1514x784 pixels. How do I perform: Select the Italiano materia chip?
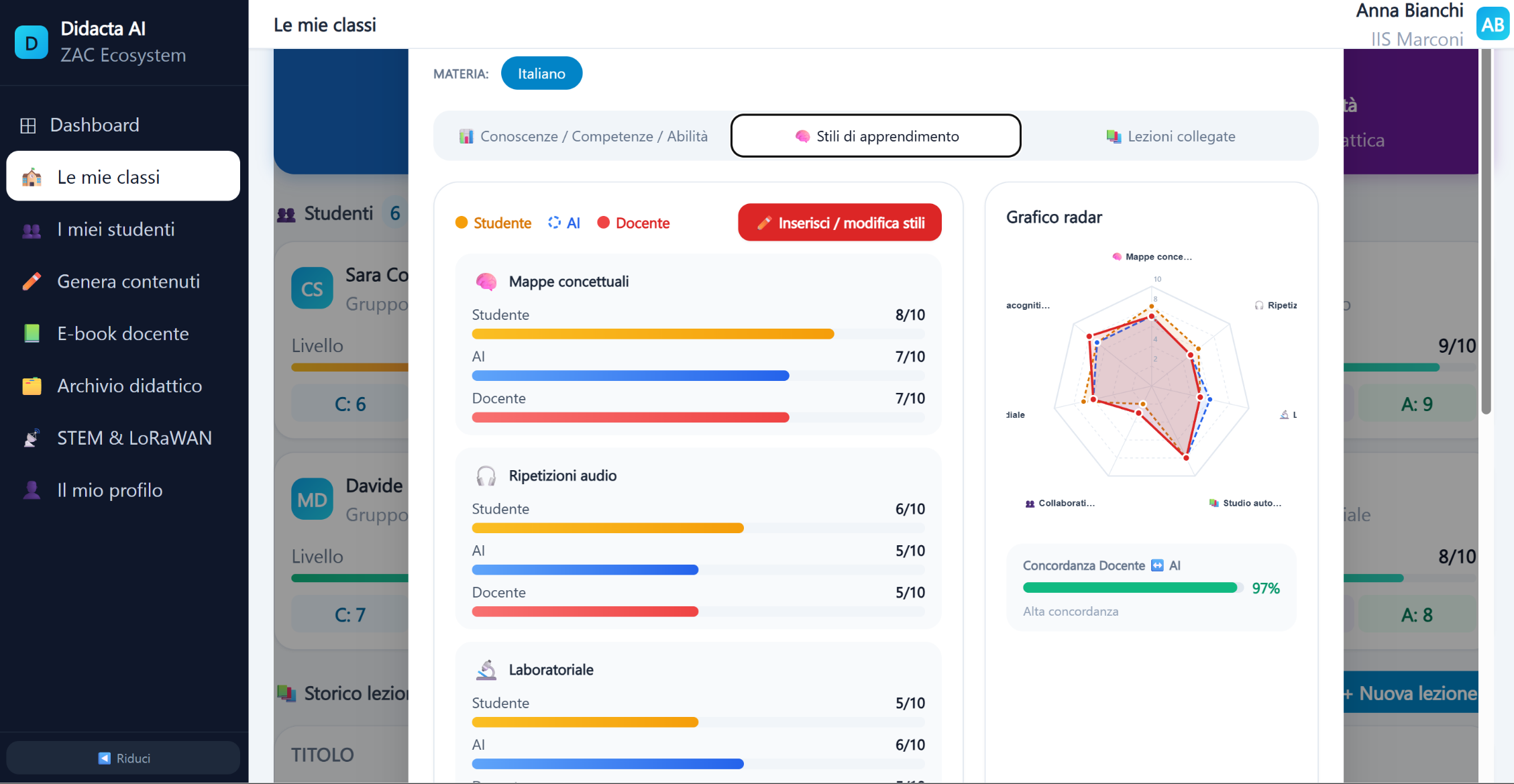click(x=541, y=73)
